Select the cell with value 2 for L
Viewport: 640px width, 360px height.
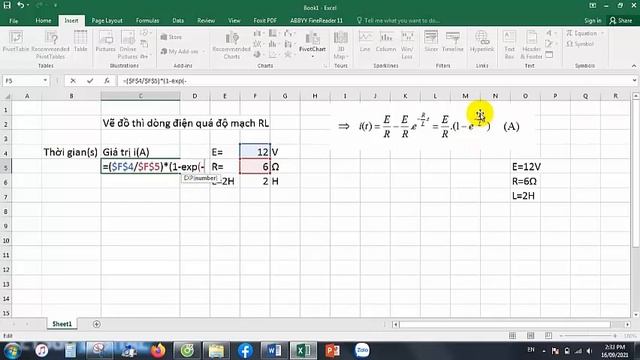255,181
